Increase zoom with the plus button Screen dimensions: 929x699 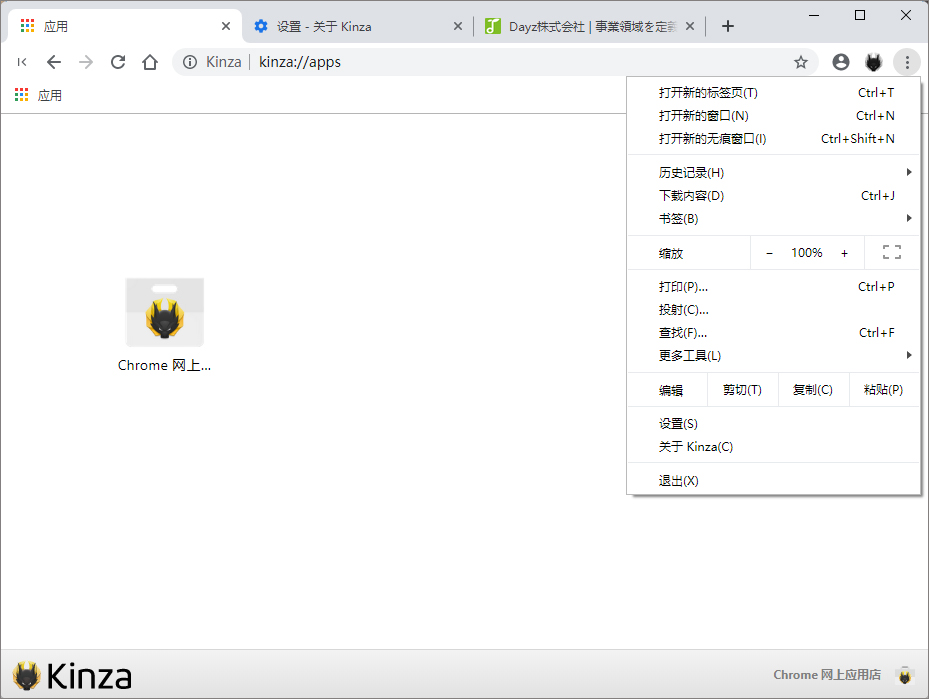[x=844, y=253]
